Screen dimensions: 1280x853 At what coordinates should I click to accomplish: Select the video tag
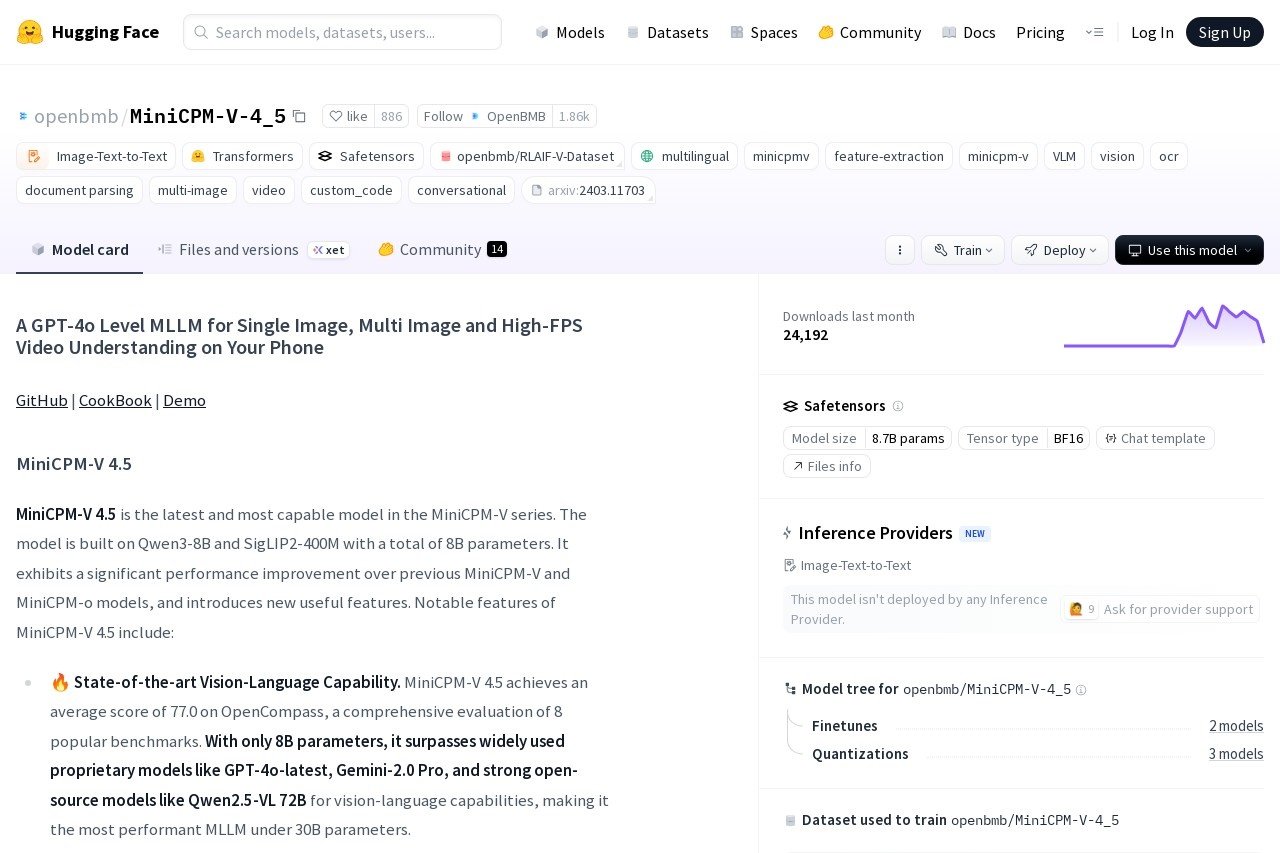tap(268, 190)
